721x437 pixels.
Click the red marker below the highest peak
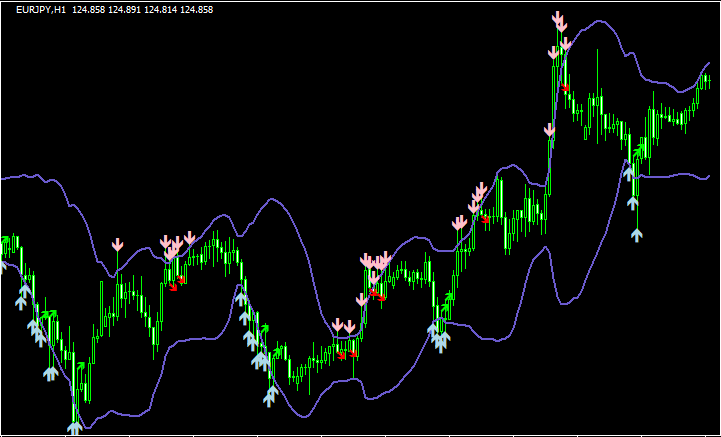(566, 89)
